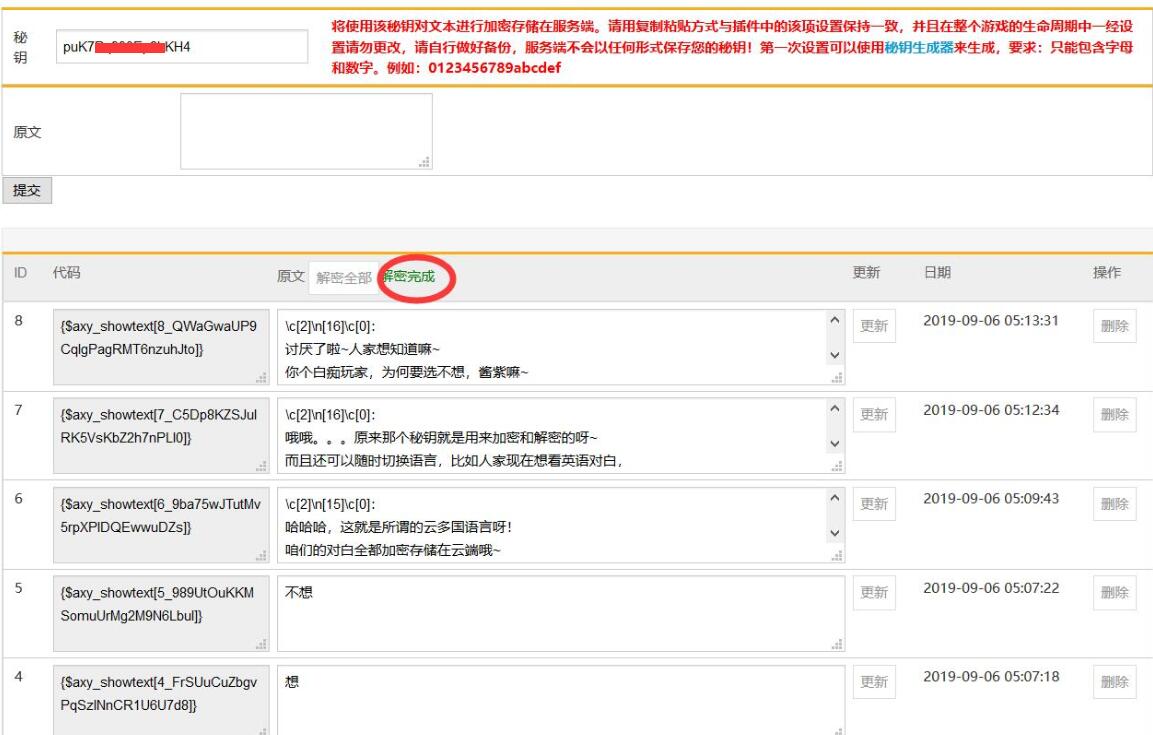Click the 解密完成 status text
Viewport: 1153px width, 735px height.
[409, 276]
